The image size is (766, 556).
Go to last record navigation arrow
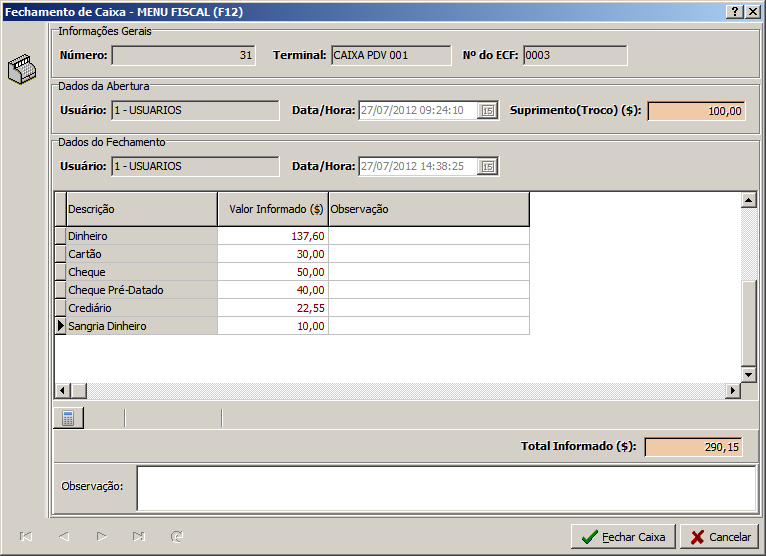[139, 537]
